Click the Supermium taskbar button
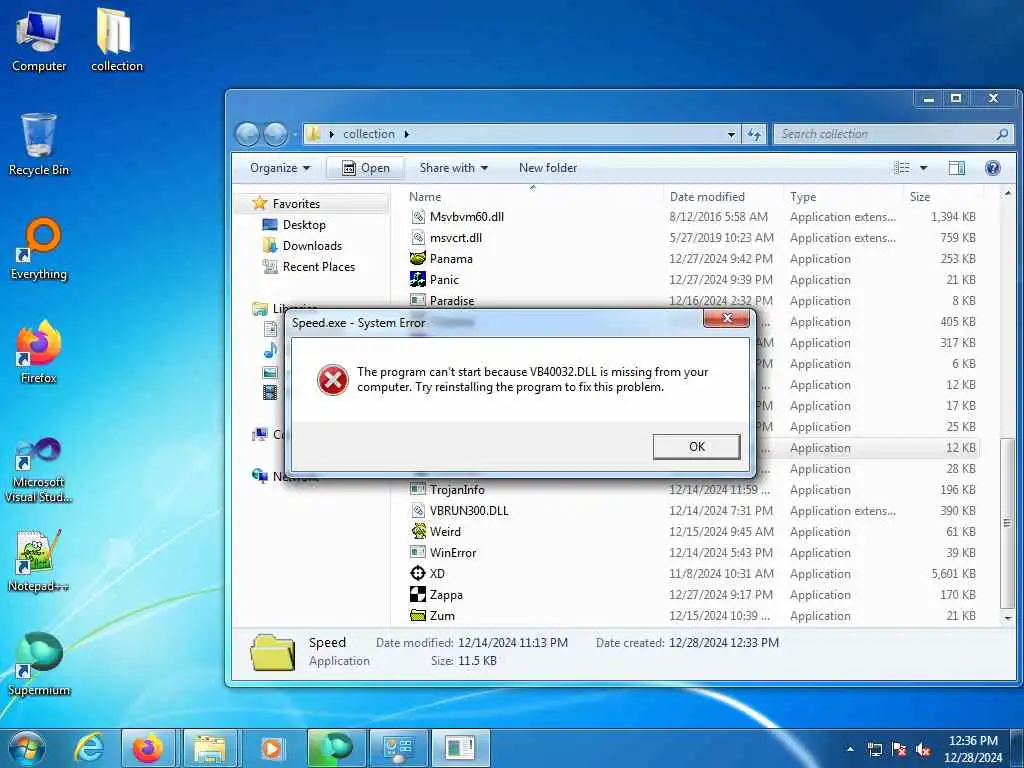Viewport: 1024px width, 768px height. click(335, 748)
